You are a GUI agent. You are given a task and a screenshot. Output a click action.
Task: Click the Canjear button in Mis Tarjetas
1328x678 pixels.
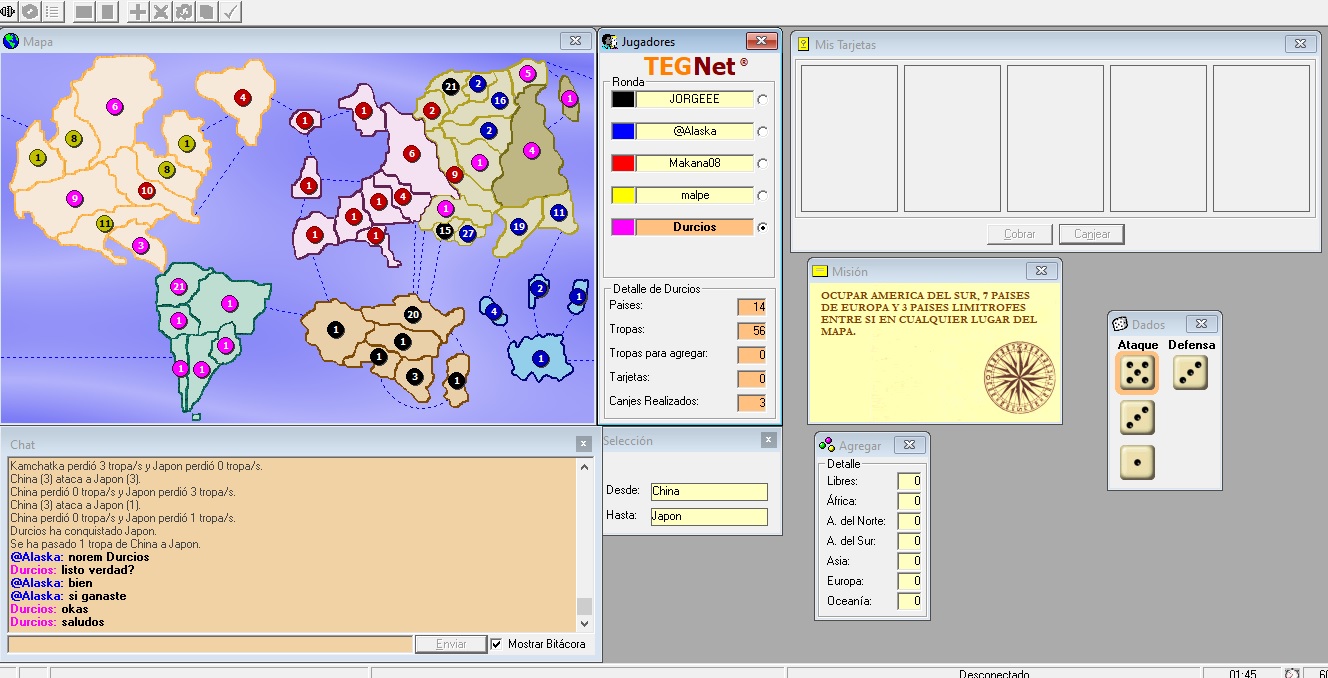pyautogui.click(x=1092, y=234)
